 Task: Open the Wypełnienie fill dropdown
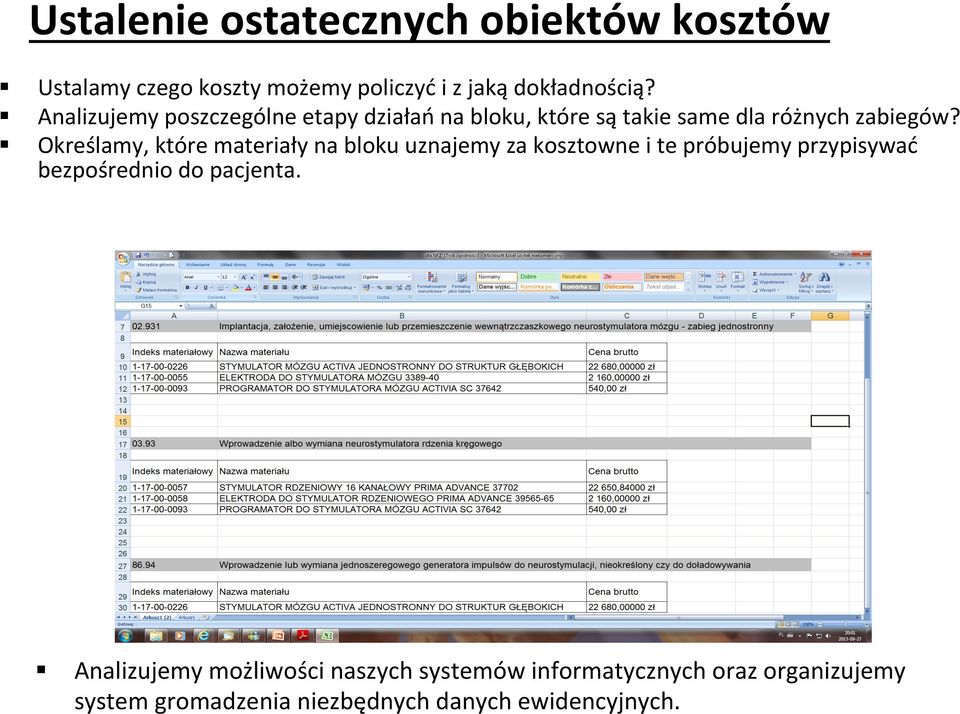(771, 282)
